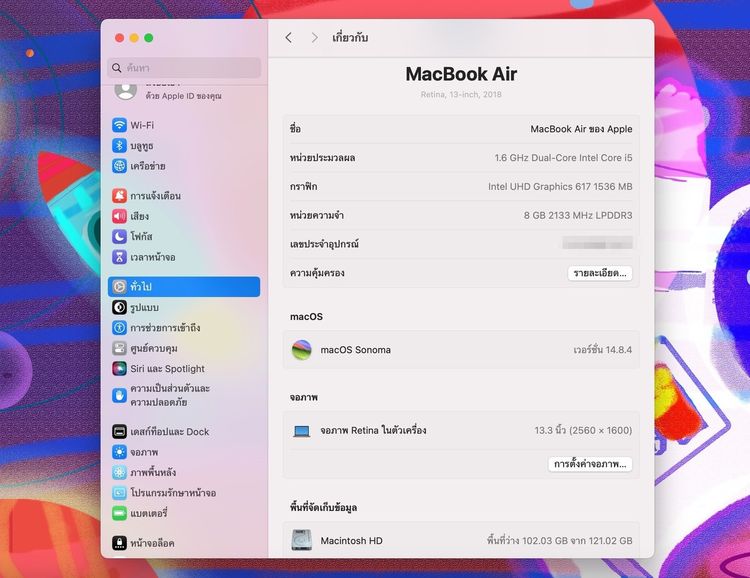Open Screen Time (เวลาหน้าจอ) hourglass icon
Image resolution: width=750 pixels, height=578 pixels.
pyautogui.click(x=119, y=257)
